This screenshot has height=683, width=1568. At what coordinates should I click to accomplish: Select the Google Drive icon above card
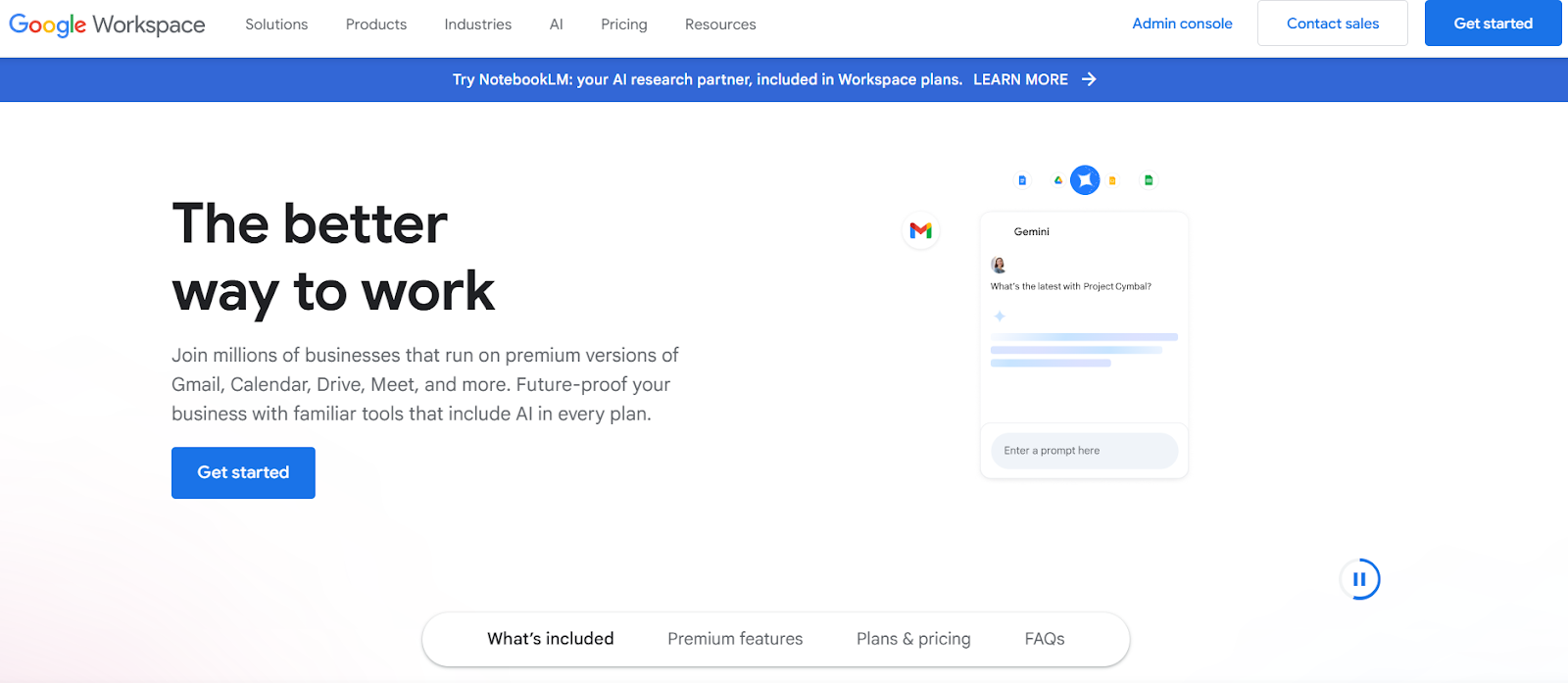point(1057,180)
